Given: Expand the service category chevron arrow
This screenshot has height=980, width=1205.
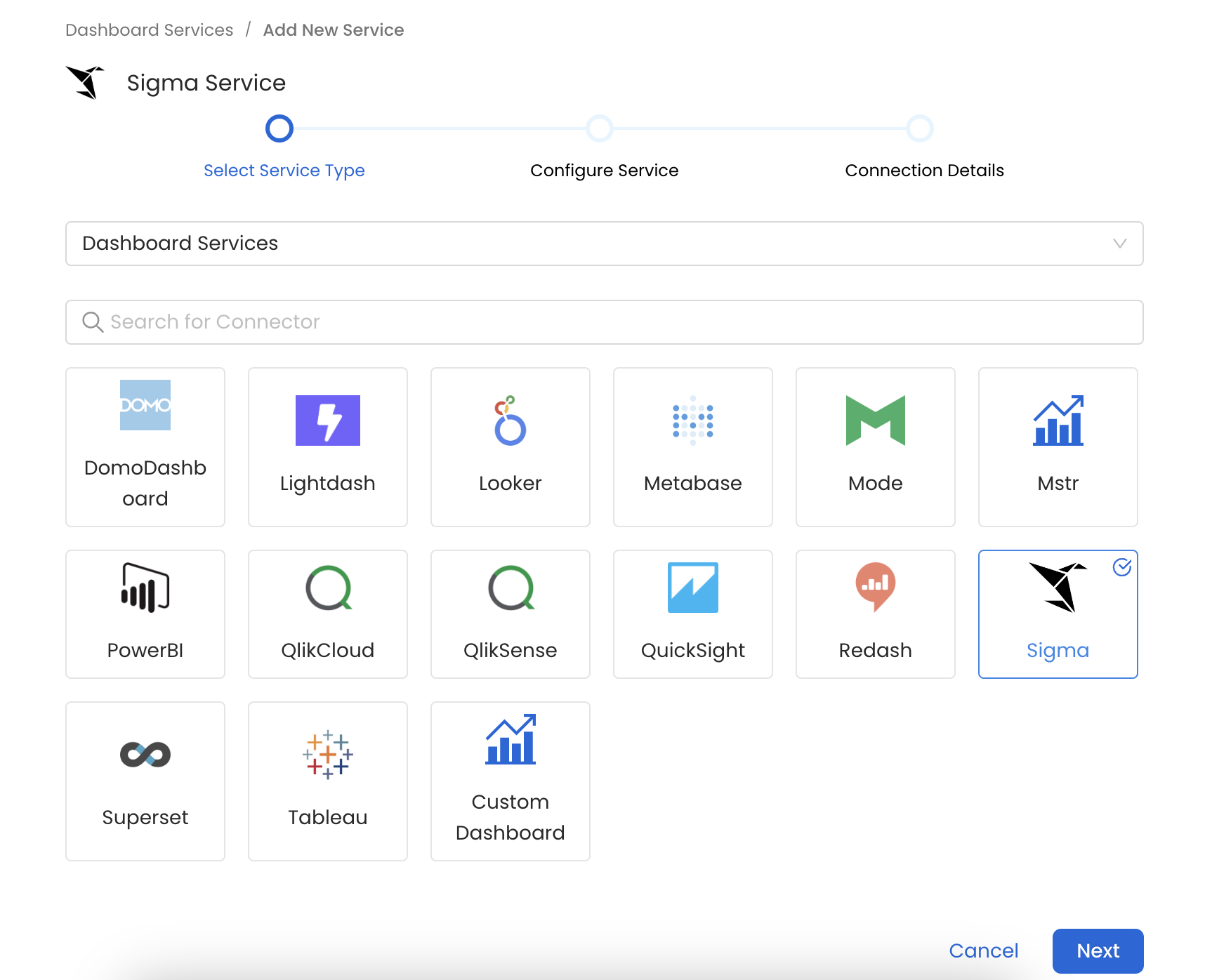Looking at the screenshot, I should pos(1119,244).
